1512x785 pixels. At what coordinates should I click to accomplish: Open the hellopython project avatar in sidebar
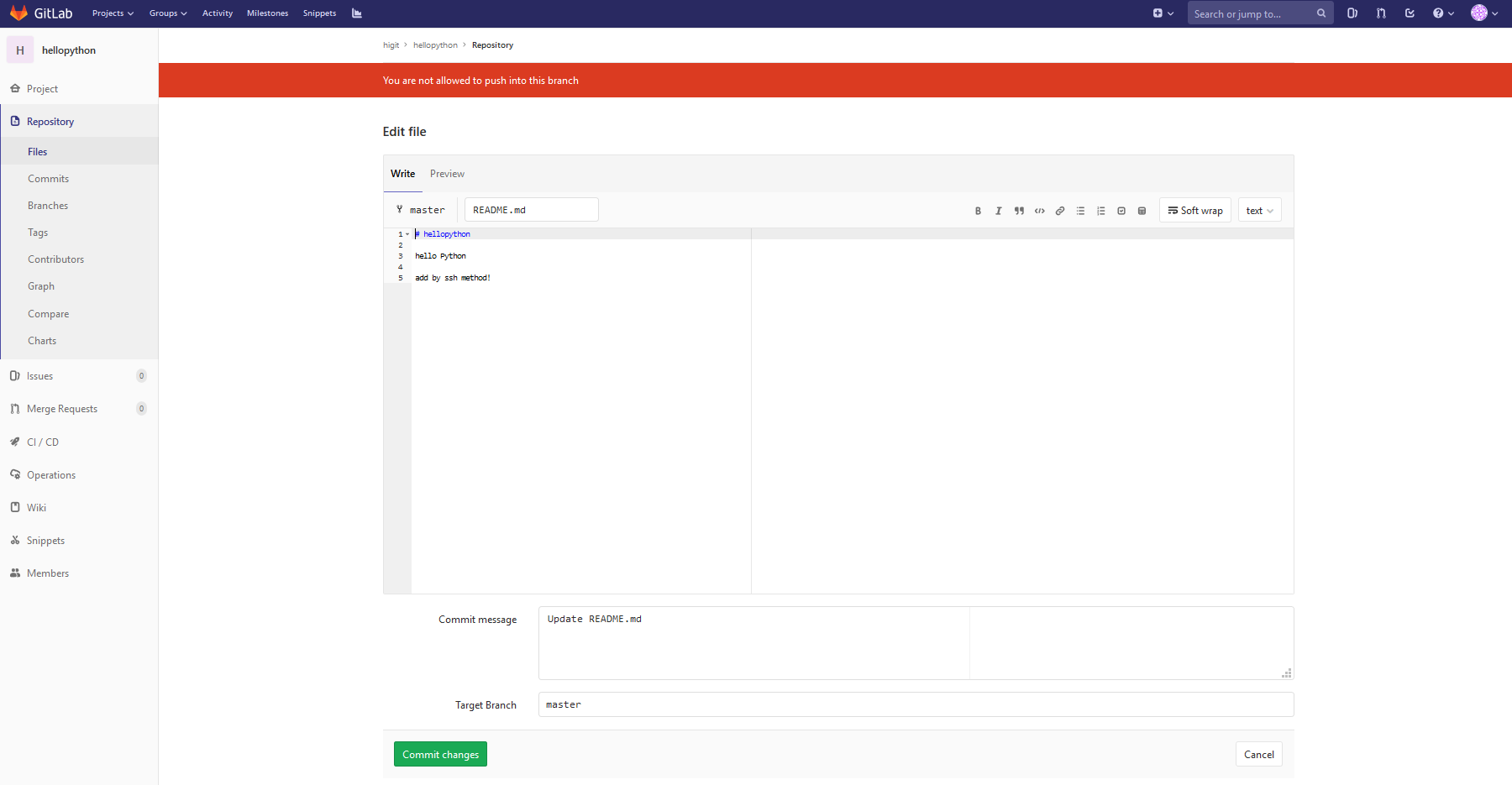(x=20, y=50)
